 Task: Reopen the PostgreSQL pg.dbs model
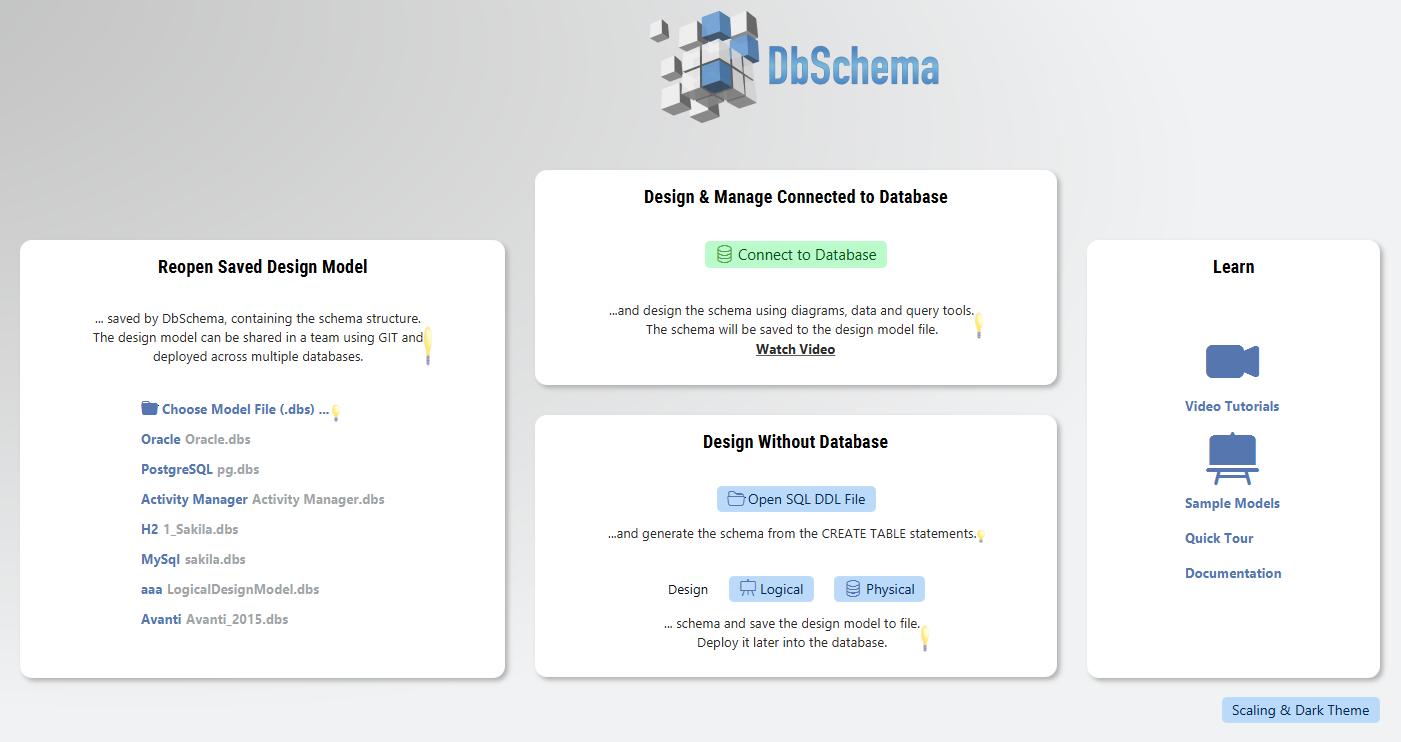click(x=200, y=469)
